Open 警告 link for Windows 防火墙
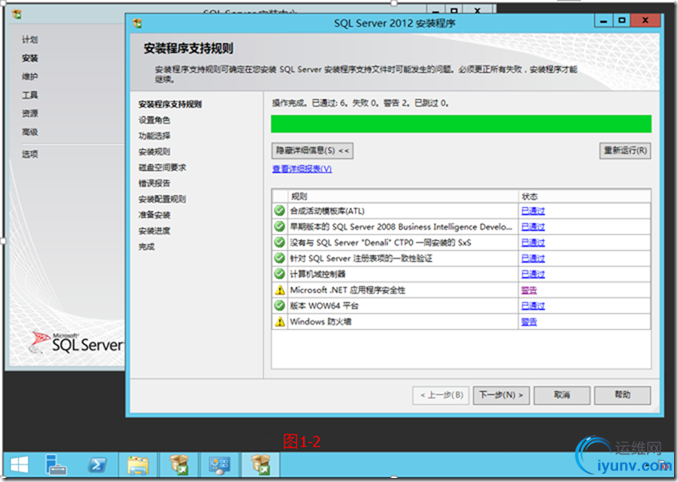 pyautogui.click(x=529, y=322)
